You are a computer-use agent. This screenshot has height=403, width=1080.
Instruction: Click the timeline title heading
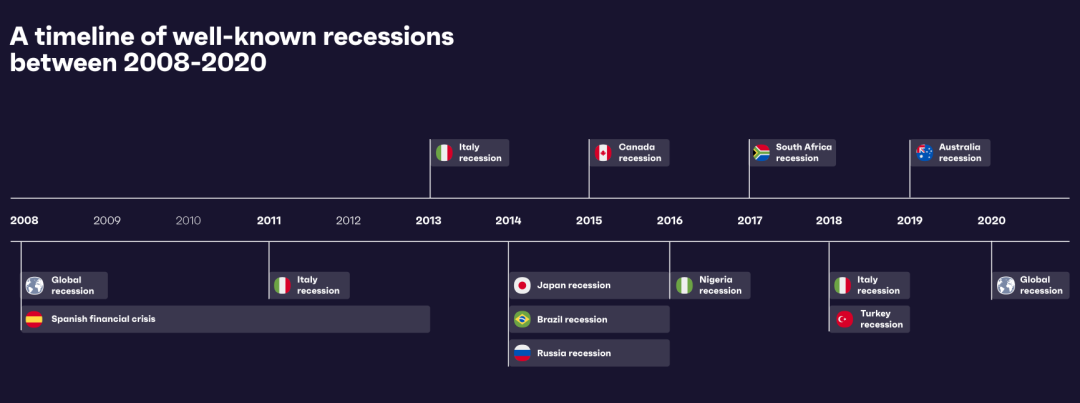[232, 50]
